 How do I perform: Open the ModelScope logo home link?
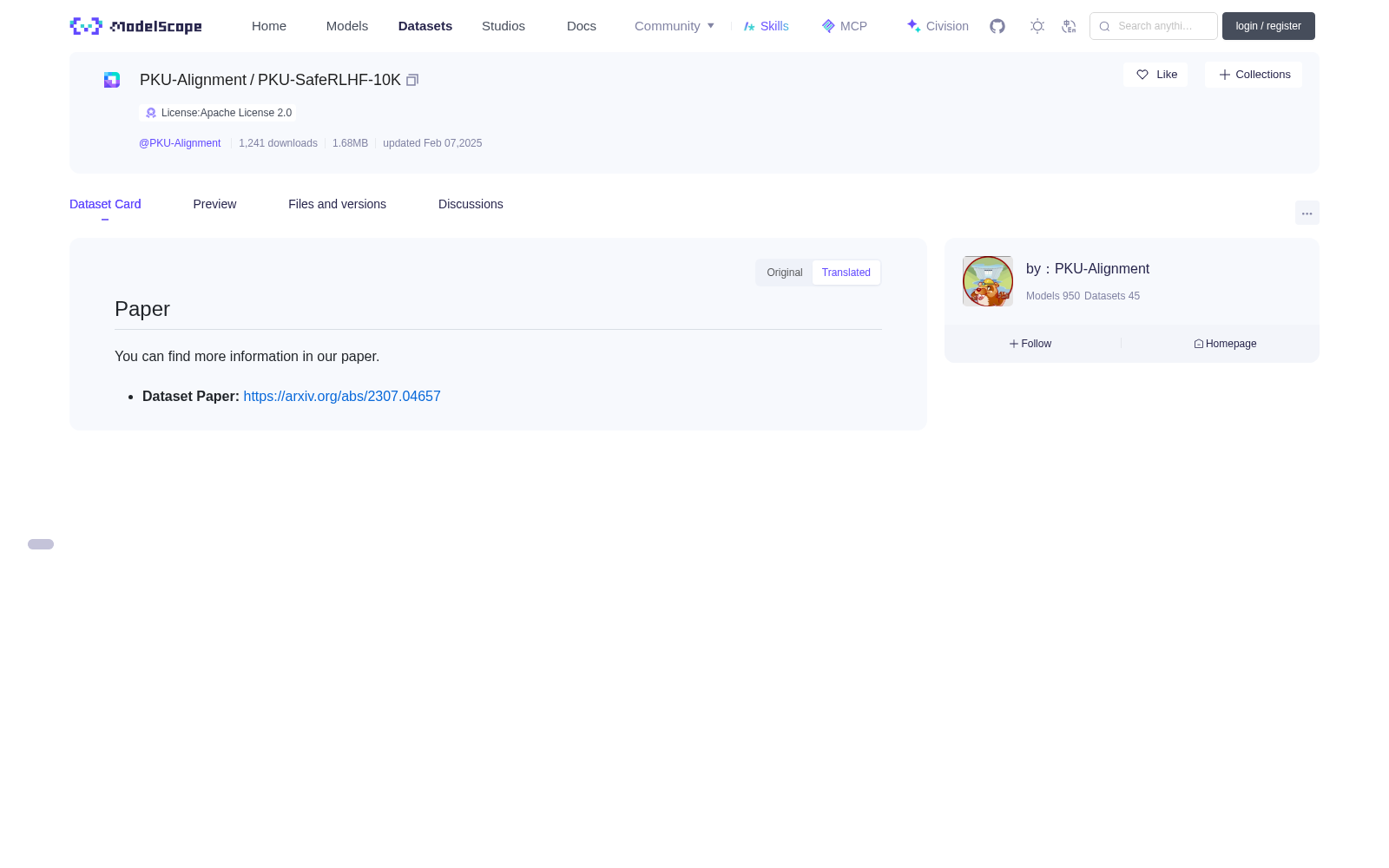(x=135, y=26)
